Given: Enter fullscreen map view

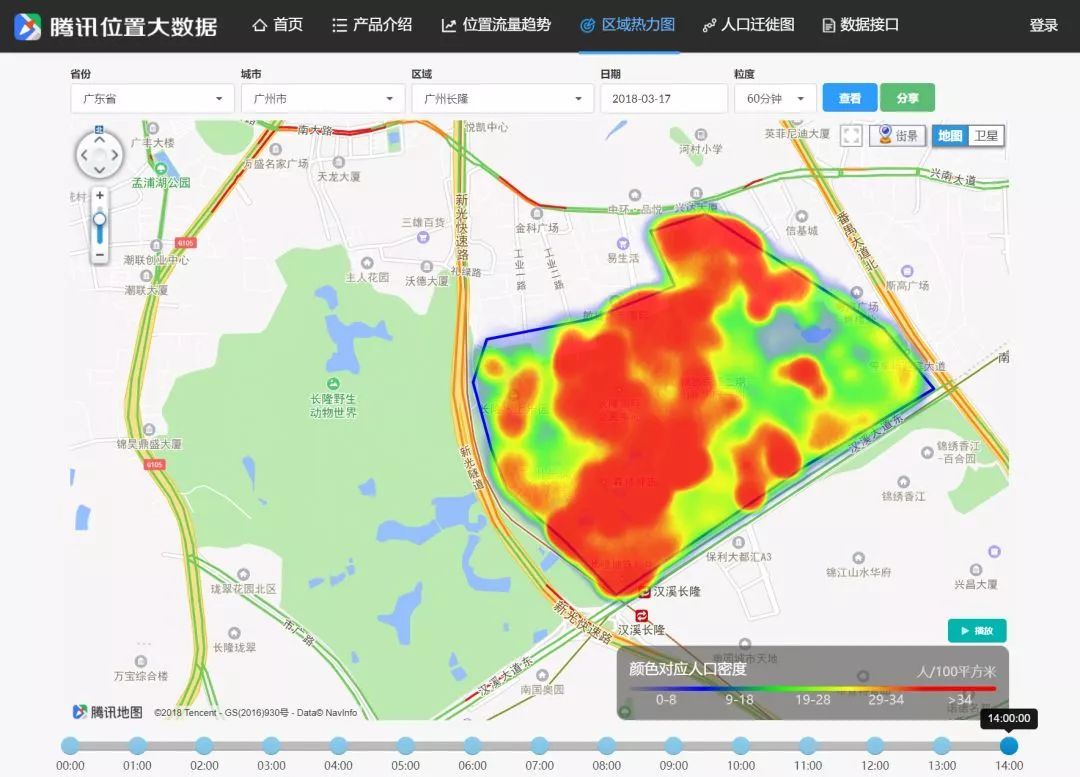Looking at the screenshot, I should coord(851,136).
